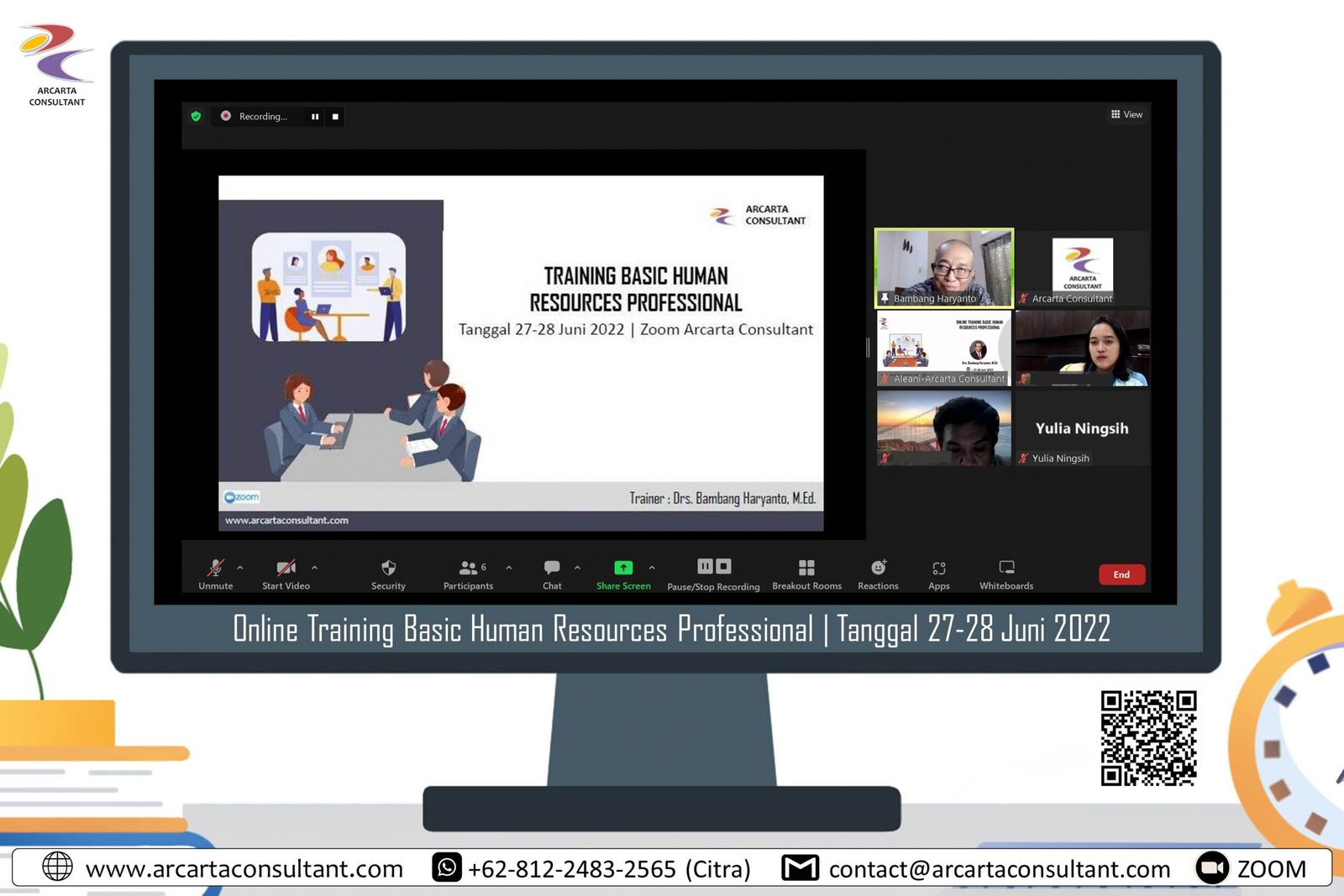This screenshot has width=1344, height=896.
Task: Open Whiteboards
Action: pos(1006,569)
